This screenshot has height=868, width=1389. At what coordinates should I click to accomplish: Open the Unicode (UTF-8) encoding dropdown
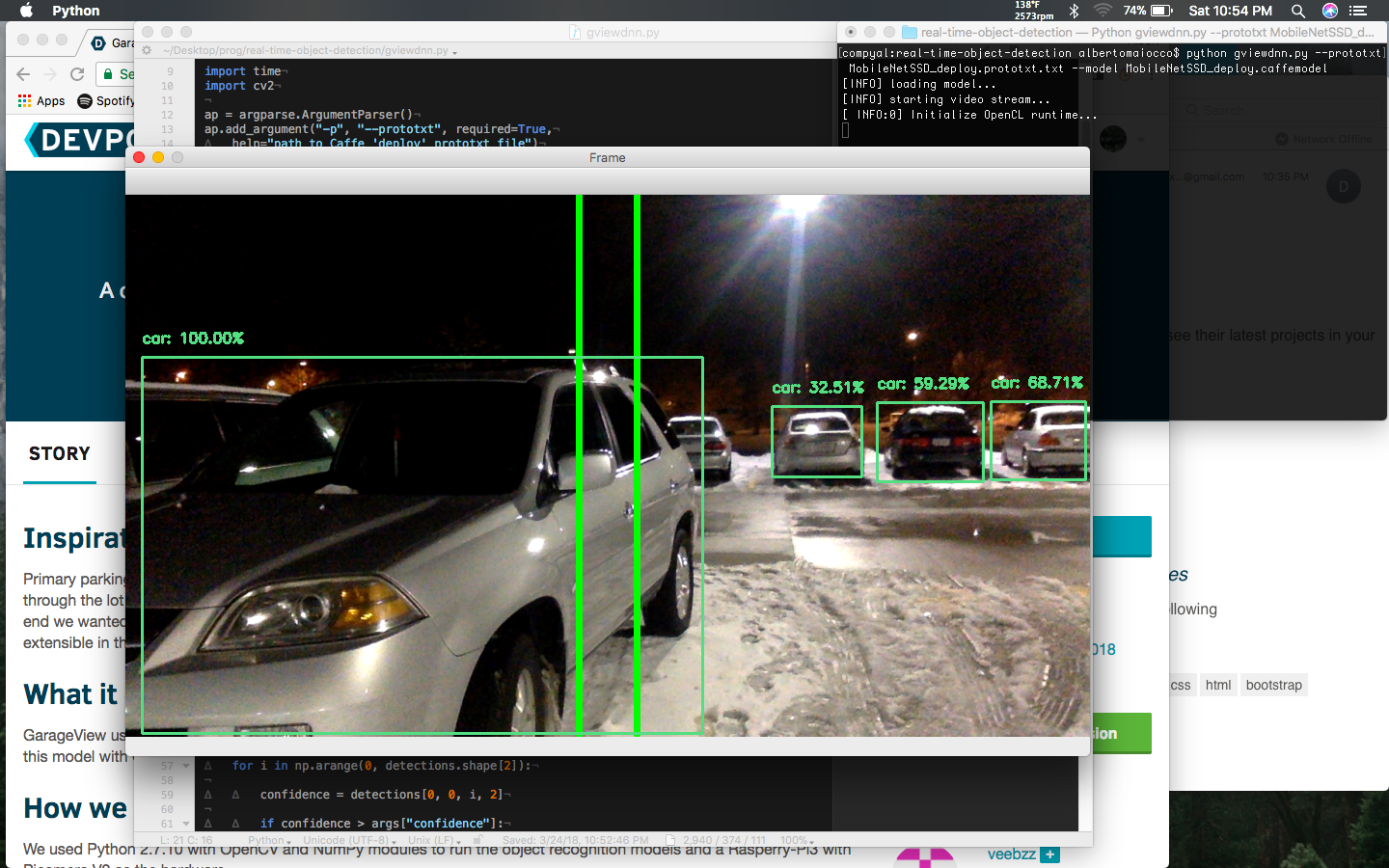click(x=350, y=840)
